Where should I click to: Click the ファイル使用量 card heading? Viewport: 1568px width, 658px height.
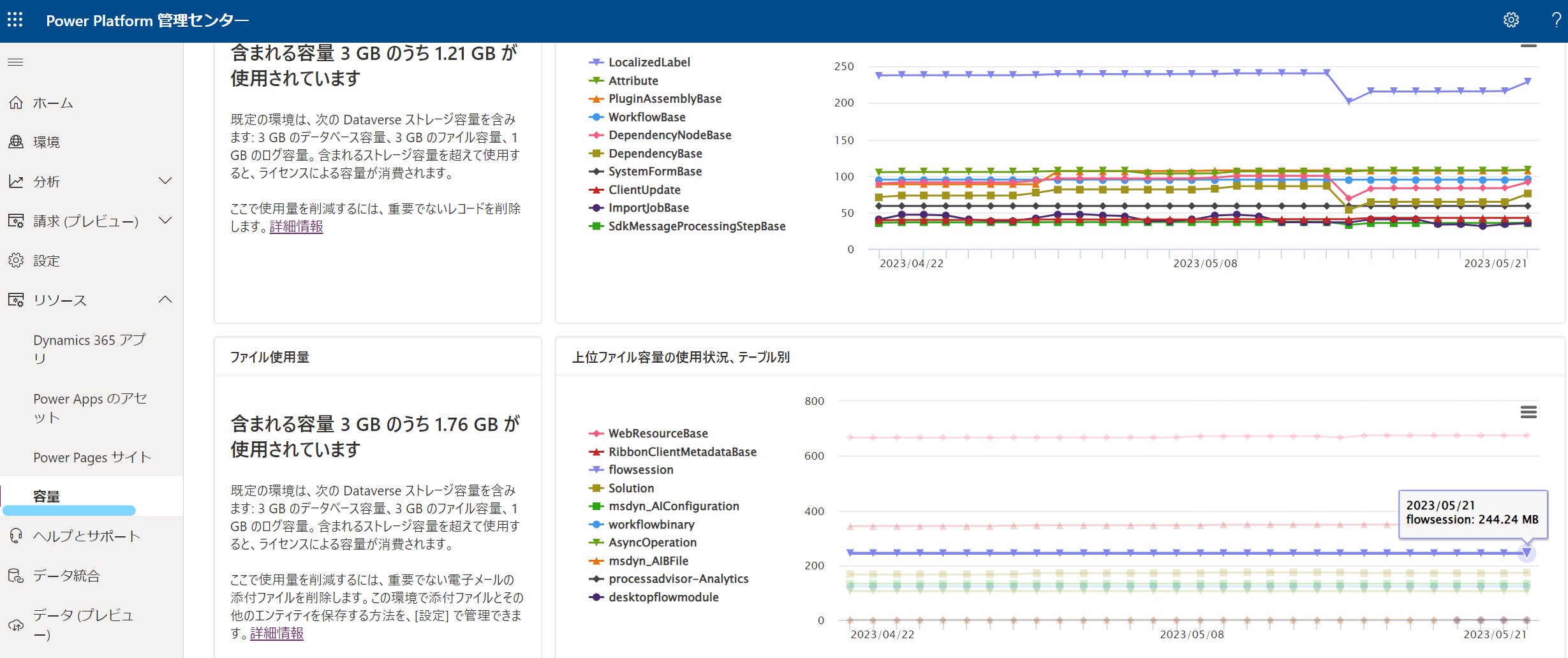coord(270,357)
